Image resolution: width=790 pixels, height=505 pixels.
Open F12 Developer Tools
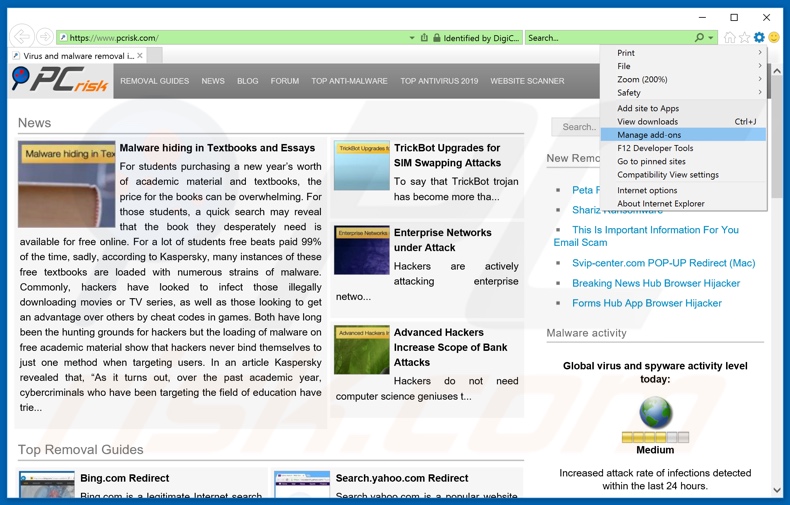[x=683, y=148]
